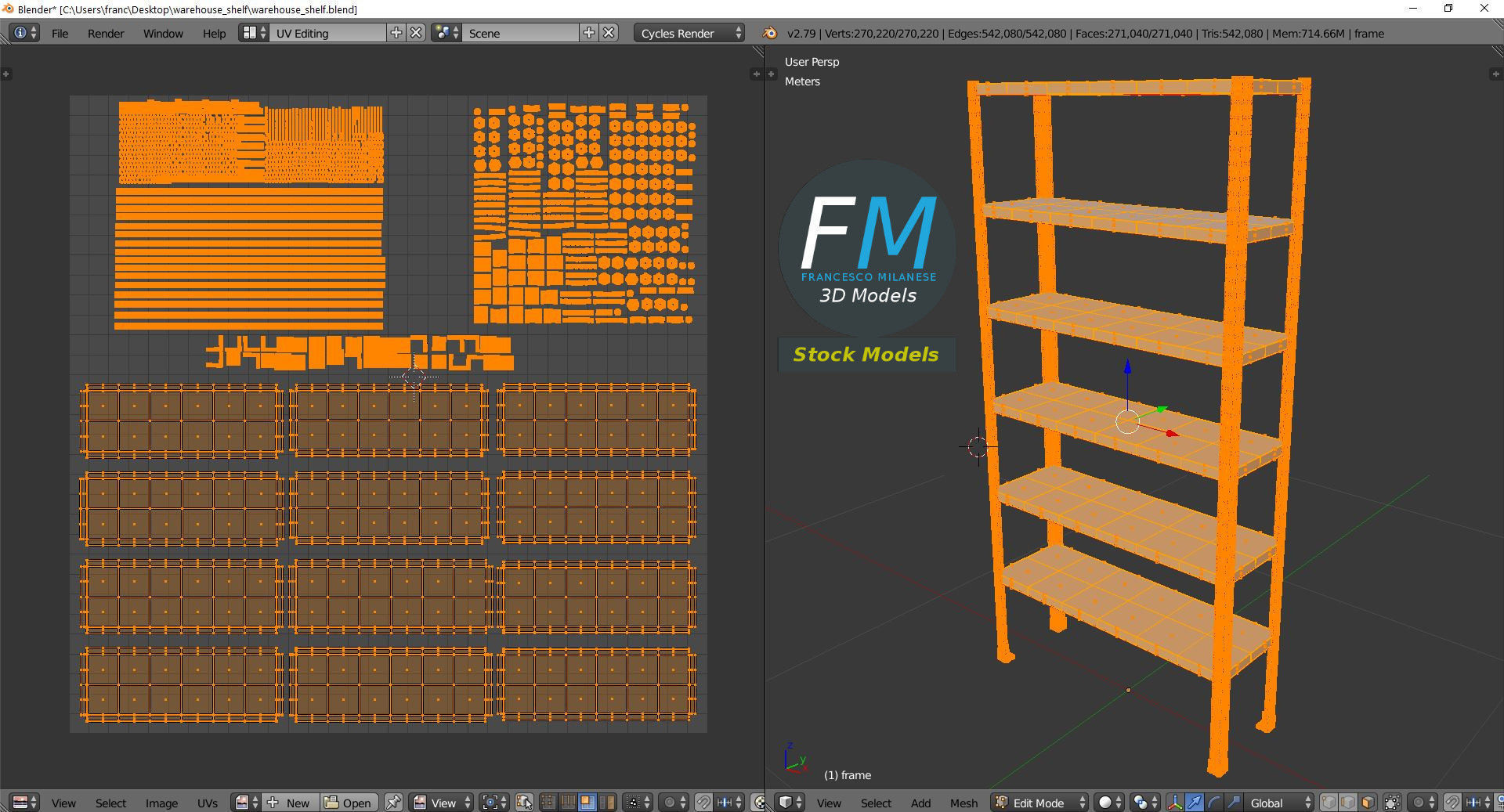Image resolution: width=1504 pixels, height=812 pixels.
Task: Open the Window menu
Action: 163,33
